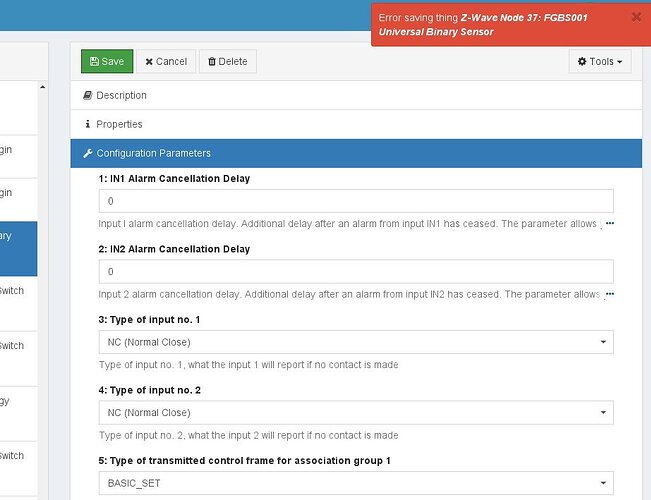Click the wrench icon in Configuration Parameters

coord(88,154)
